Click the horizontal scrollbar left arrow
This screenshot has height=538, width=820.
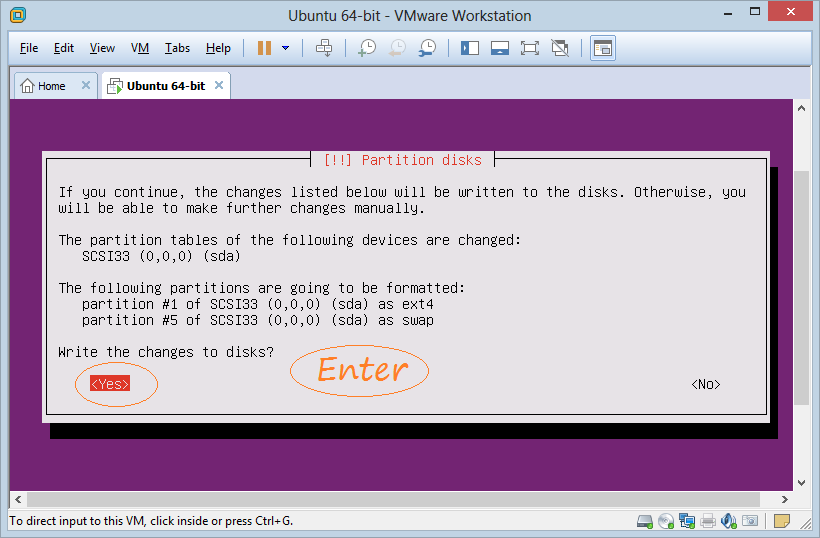(x=18, y=499)
